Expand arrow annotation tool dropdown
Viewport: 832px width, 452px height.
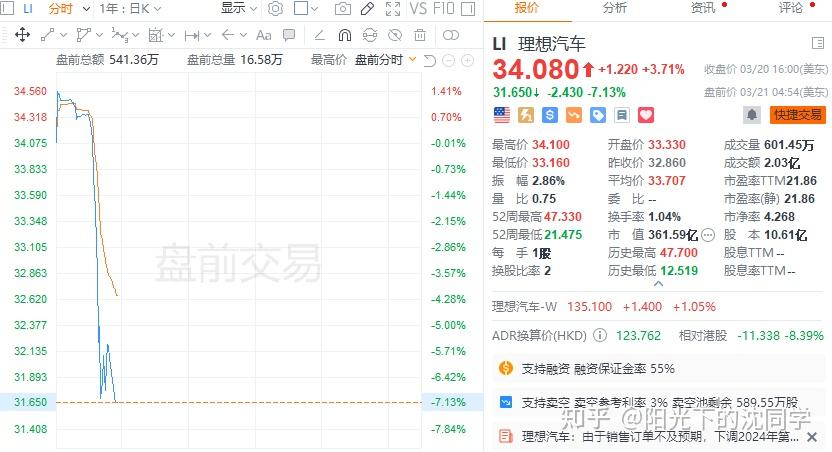tap(243, 36)
